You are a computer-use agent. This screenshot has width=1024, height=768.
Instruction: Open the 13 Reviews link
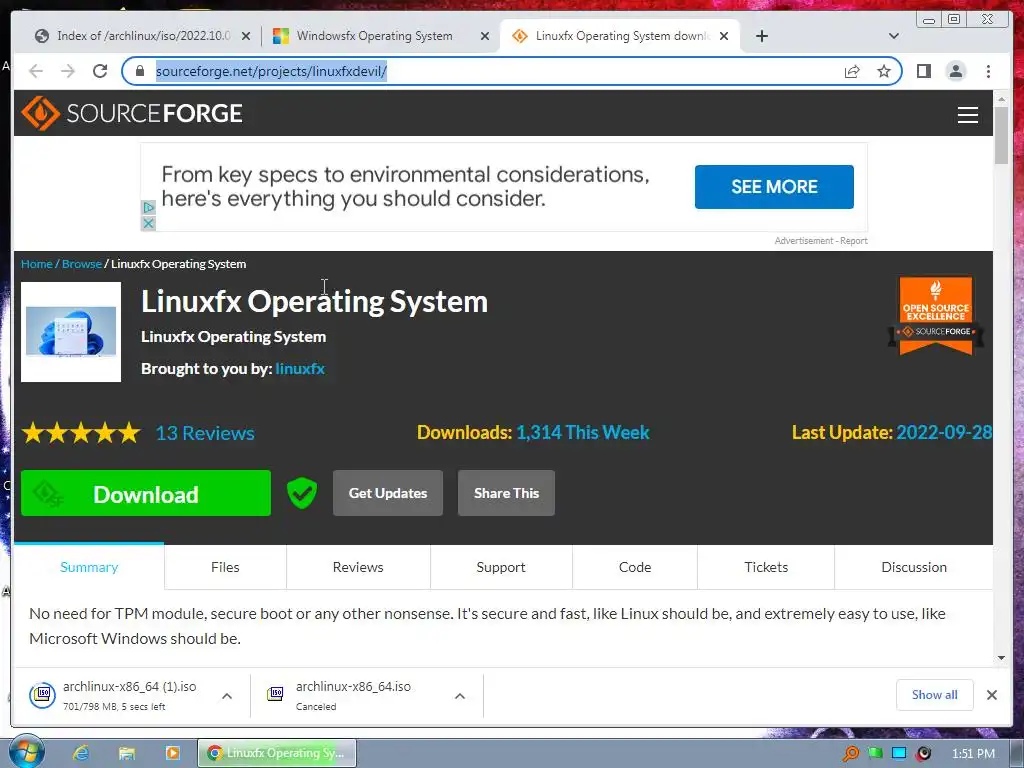pos(205,433)
